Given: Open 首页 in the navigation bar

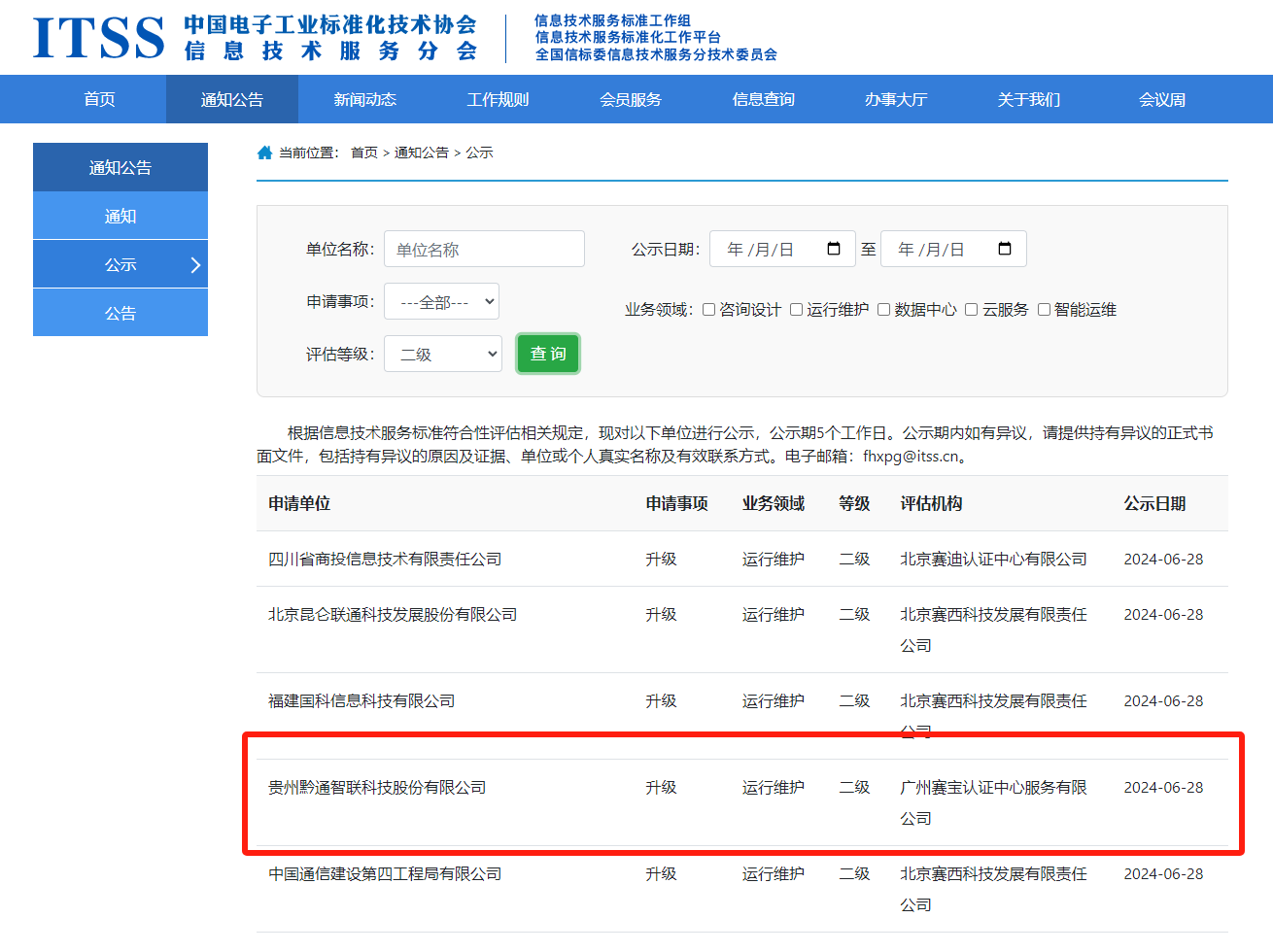Looking at the screenshot, I should point(99,99).
